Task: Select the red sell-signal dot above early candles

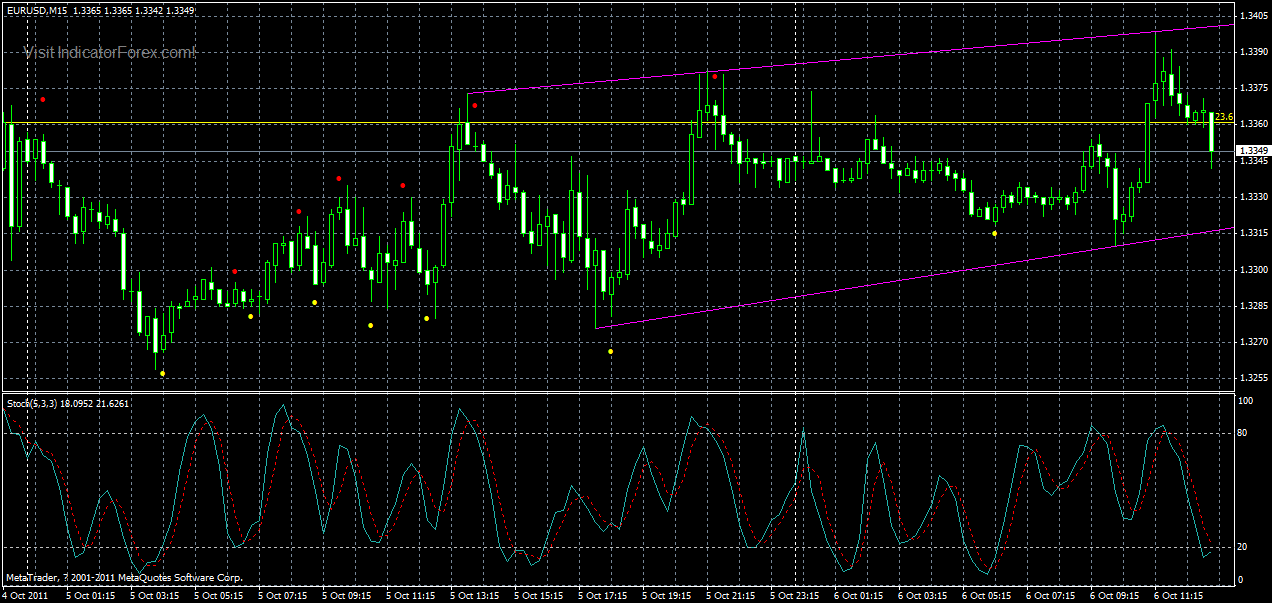Action: tap(42, 99)
